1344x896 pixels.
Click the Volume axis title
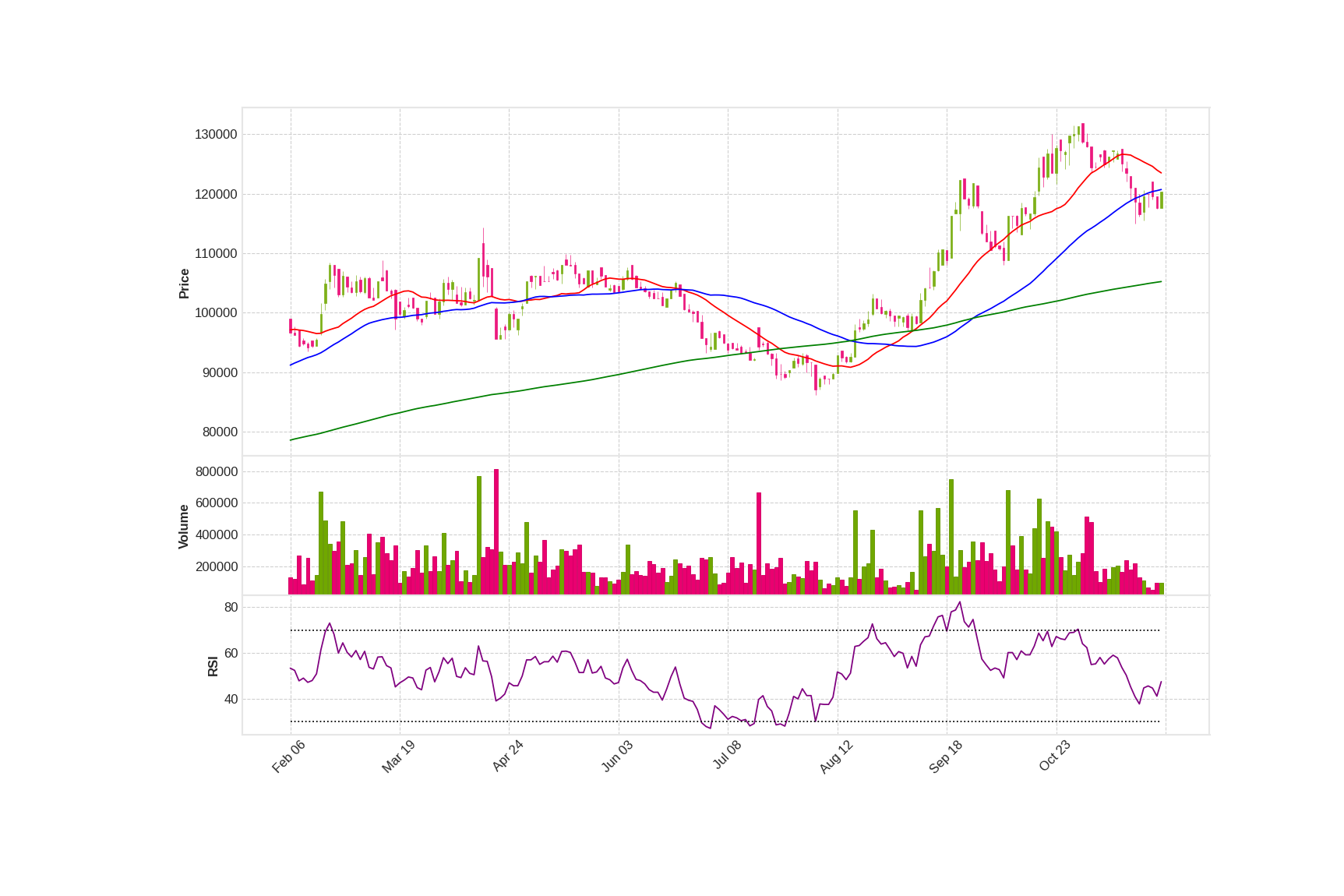184,527
